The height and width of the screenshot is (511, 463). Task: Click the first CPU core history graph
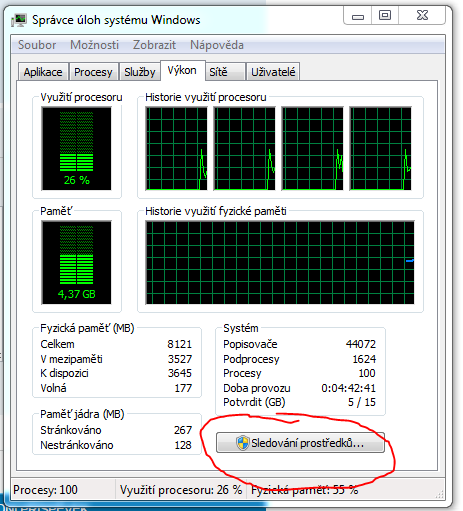tap(176, 149)
